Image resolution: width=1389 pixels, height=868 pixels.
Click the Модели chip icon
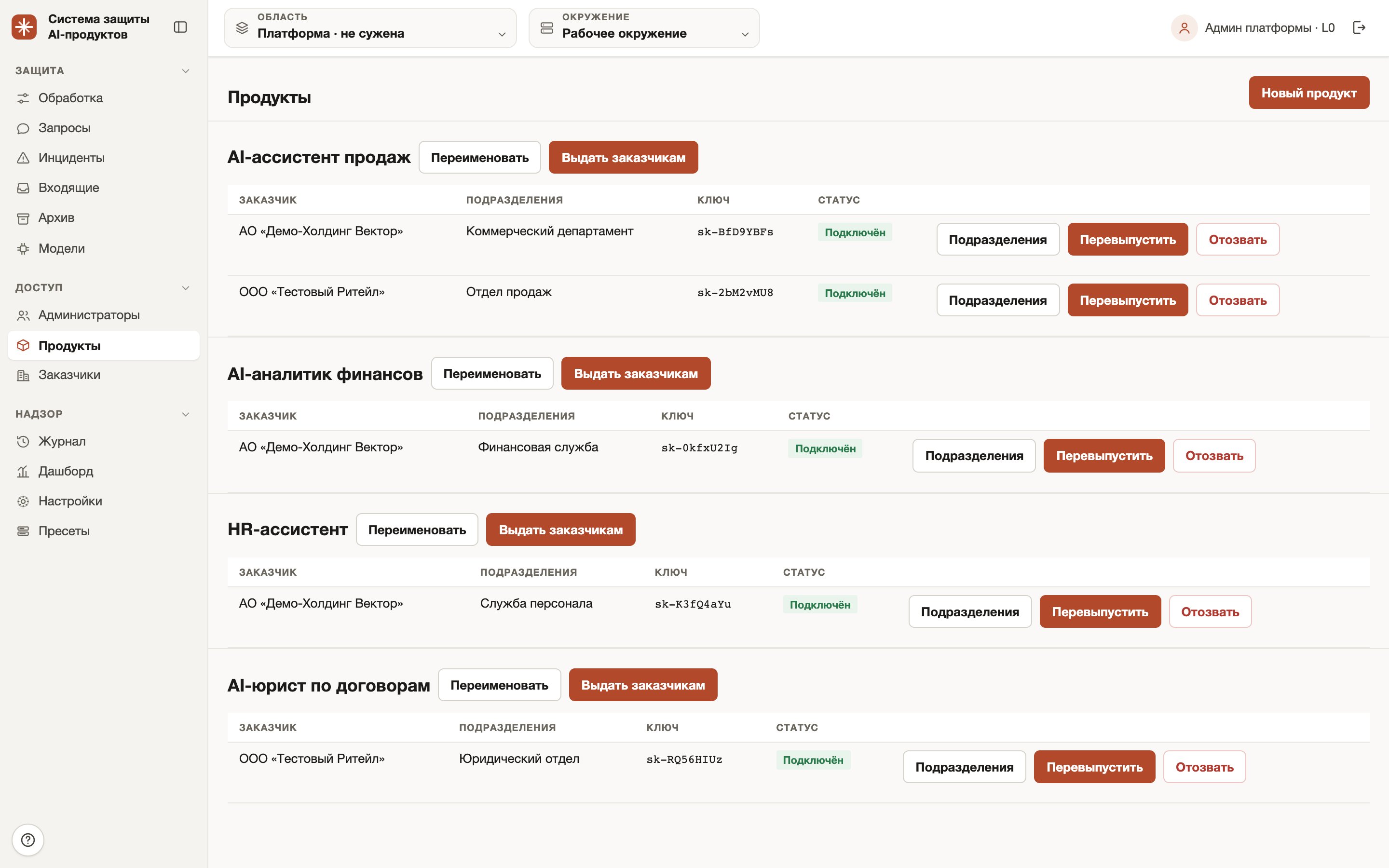coord(23,248)
